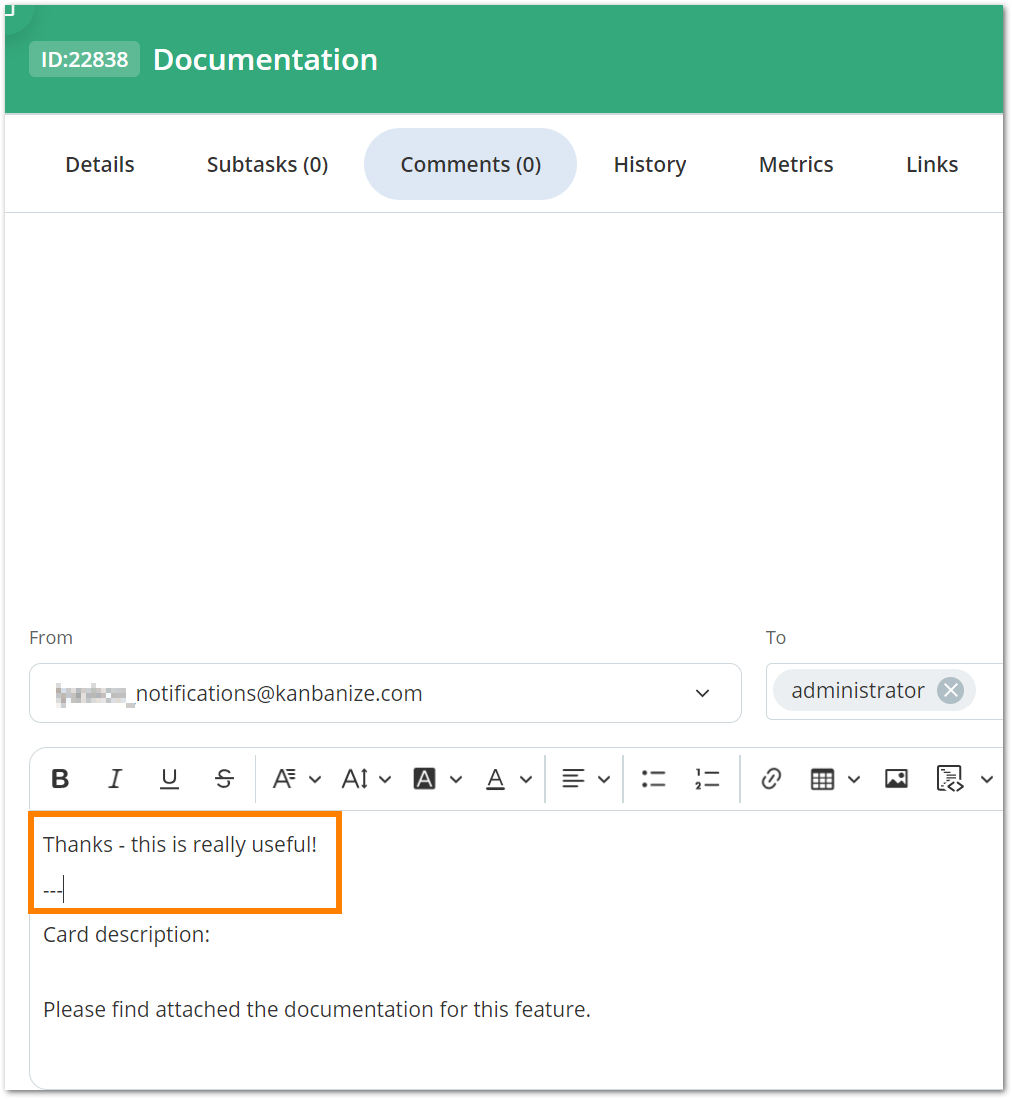Underline the selected text
1012x1099 pixels.
pyautogui.click(x=169, y=778)
